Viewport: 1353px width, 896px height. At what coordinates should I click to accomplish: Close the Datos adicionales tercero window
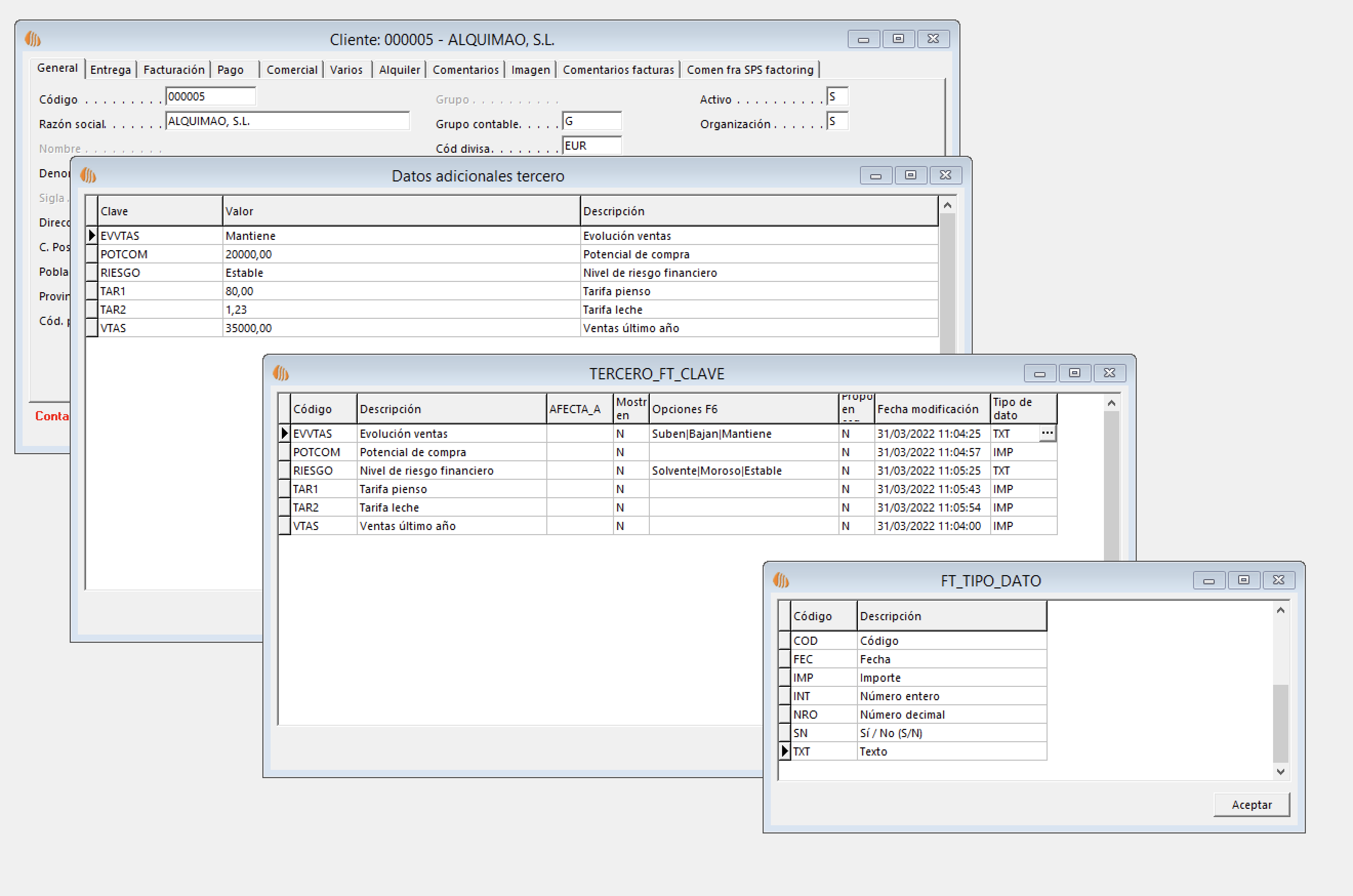pos(945,175)
